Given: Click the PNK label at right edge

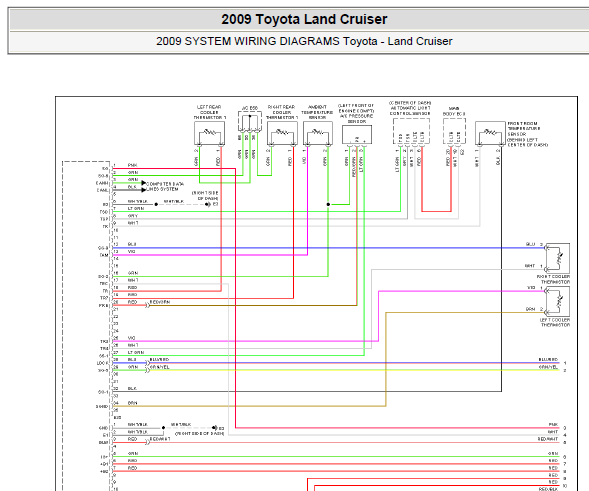Looking at the screenshot, I should (x=553, y=425).
